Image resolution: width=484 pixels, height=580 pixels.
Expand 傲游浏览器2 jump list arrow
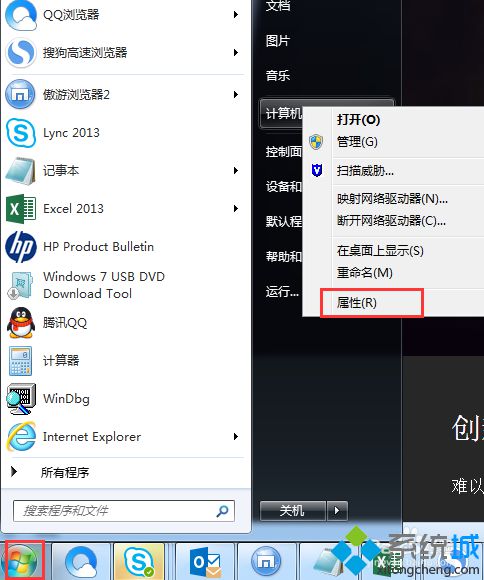(236, 95)
